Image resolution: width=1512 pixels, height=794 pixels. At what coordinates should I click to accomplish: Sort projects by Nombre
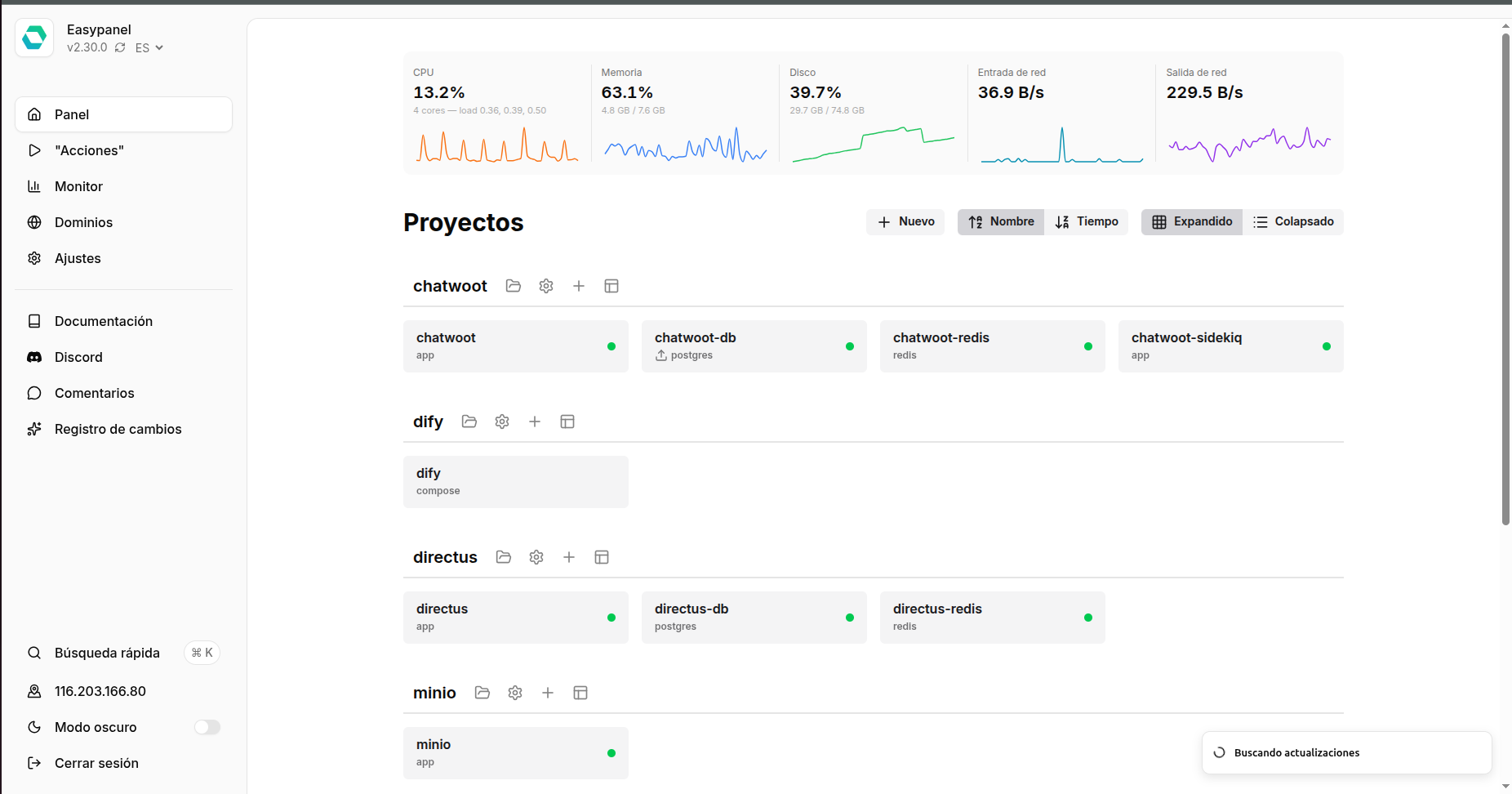pyautogui.click(x=1001, y=221)
